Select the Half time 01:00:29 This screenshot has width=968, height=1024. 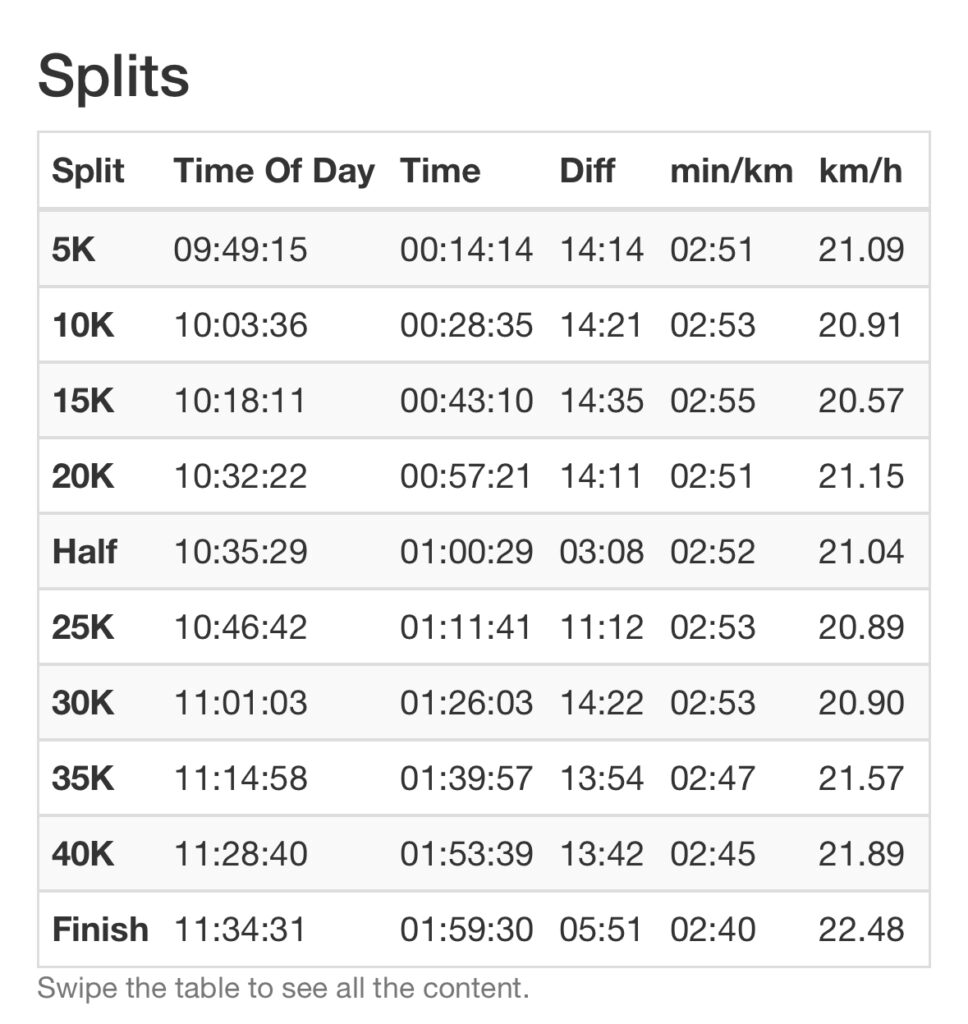click(x=466, y=552)
